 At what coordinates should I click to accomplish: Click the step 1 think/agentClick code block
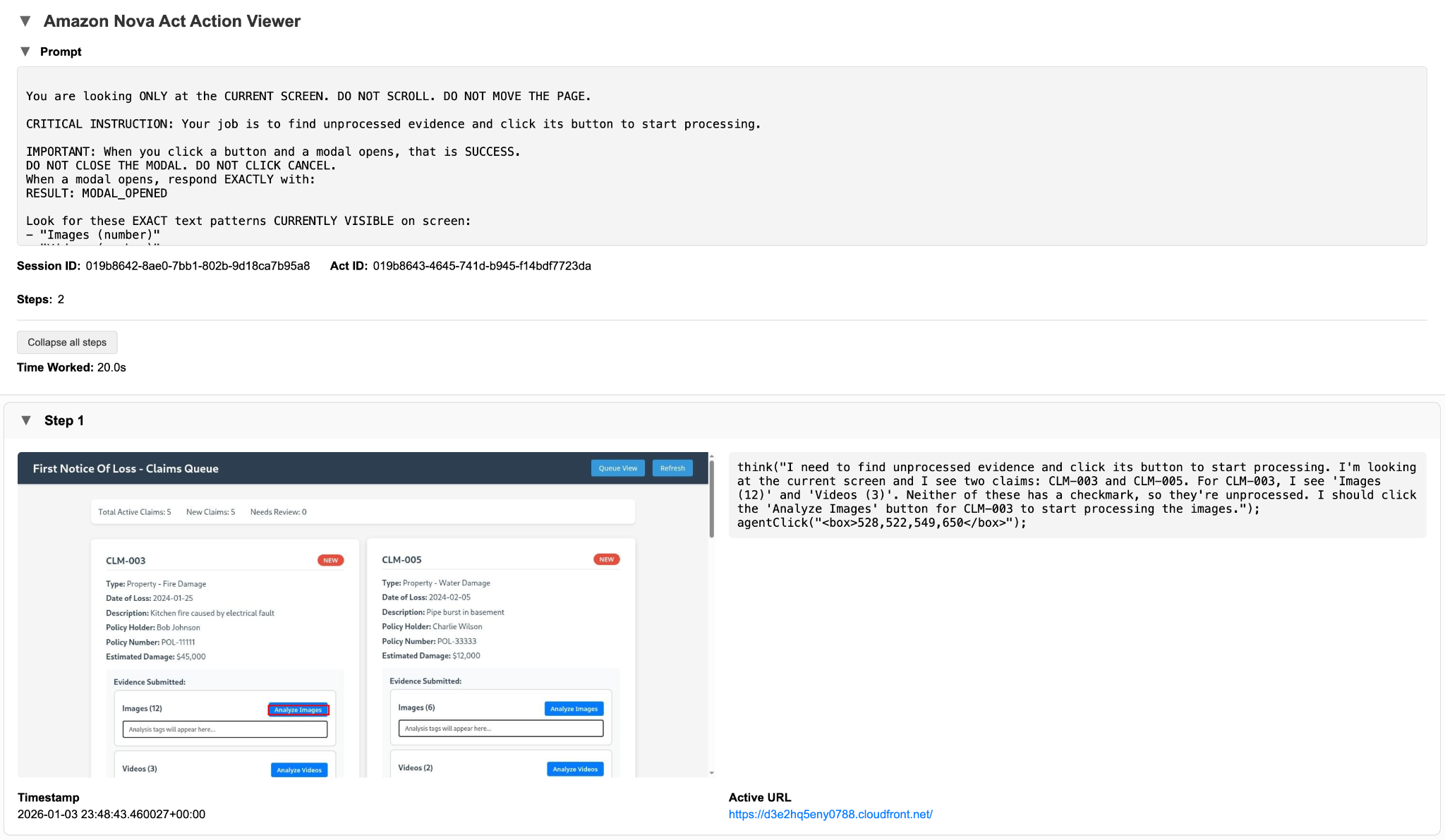click(1077, 495)
